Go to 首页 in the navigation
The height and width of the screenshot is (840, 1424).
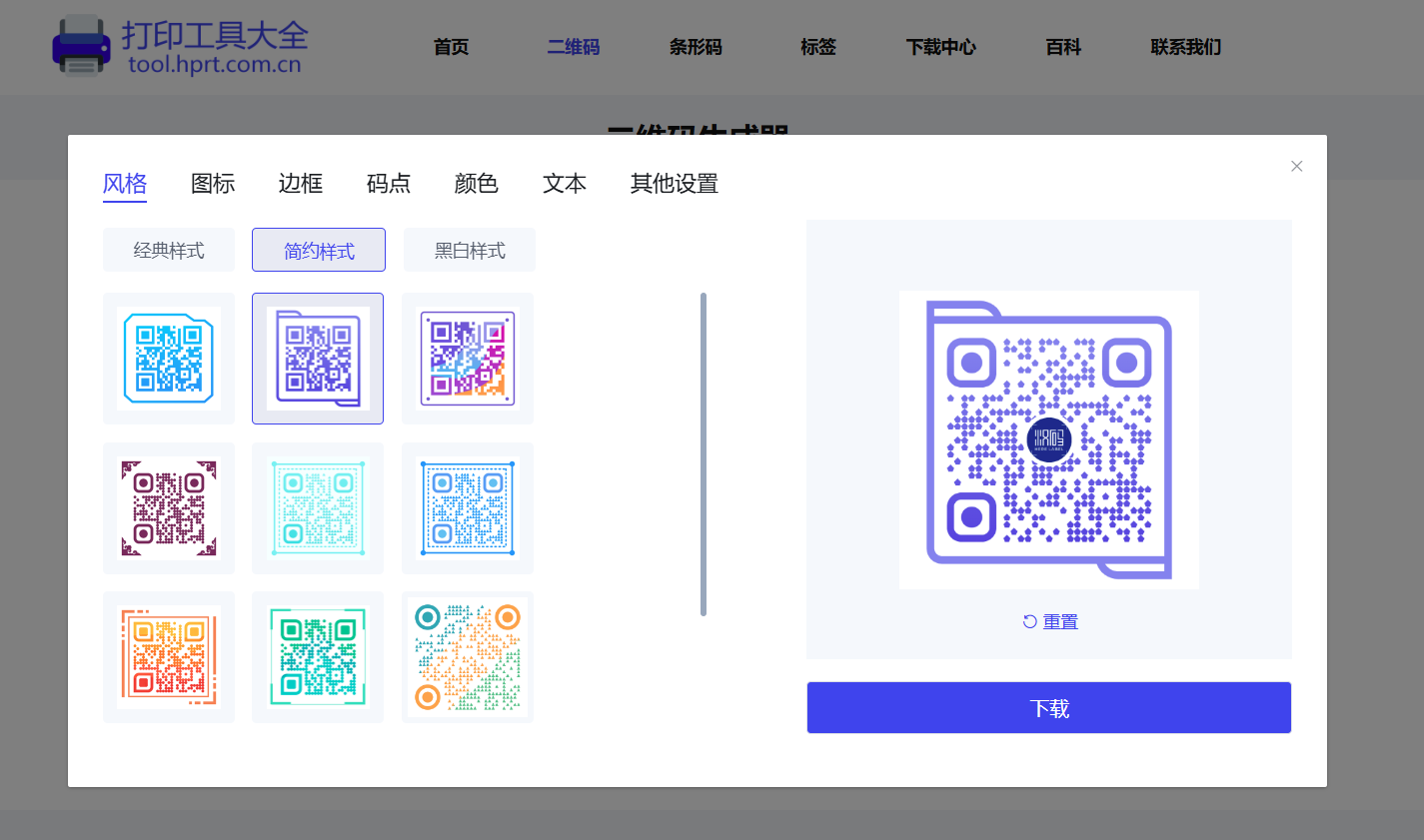[x=452, y=47]
